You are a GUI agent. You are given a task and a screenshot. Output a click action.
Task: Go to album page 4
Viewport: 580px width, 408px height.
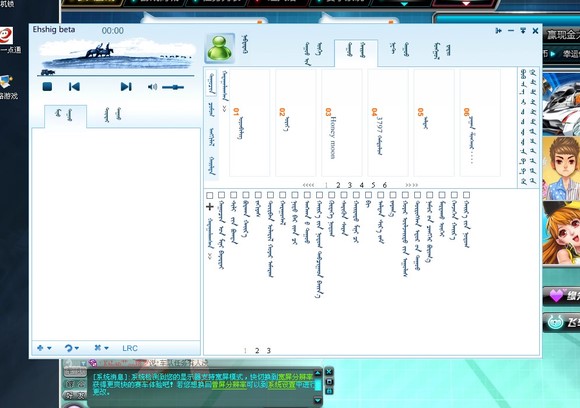pos(361,185)
